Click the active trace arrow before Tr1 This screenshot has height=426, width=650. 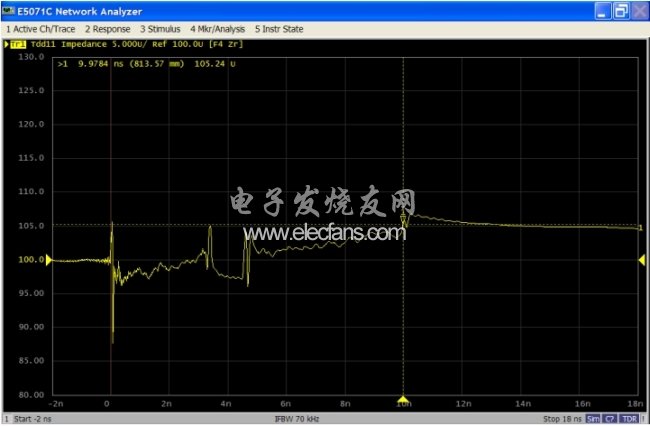pyautogui.click(x=7, y=44)
